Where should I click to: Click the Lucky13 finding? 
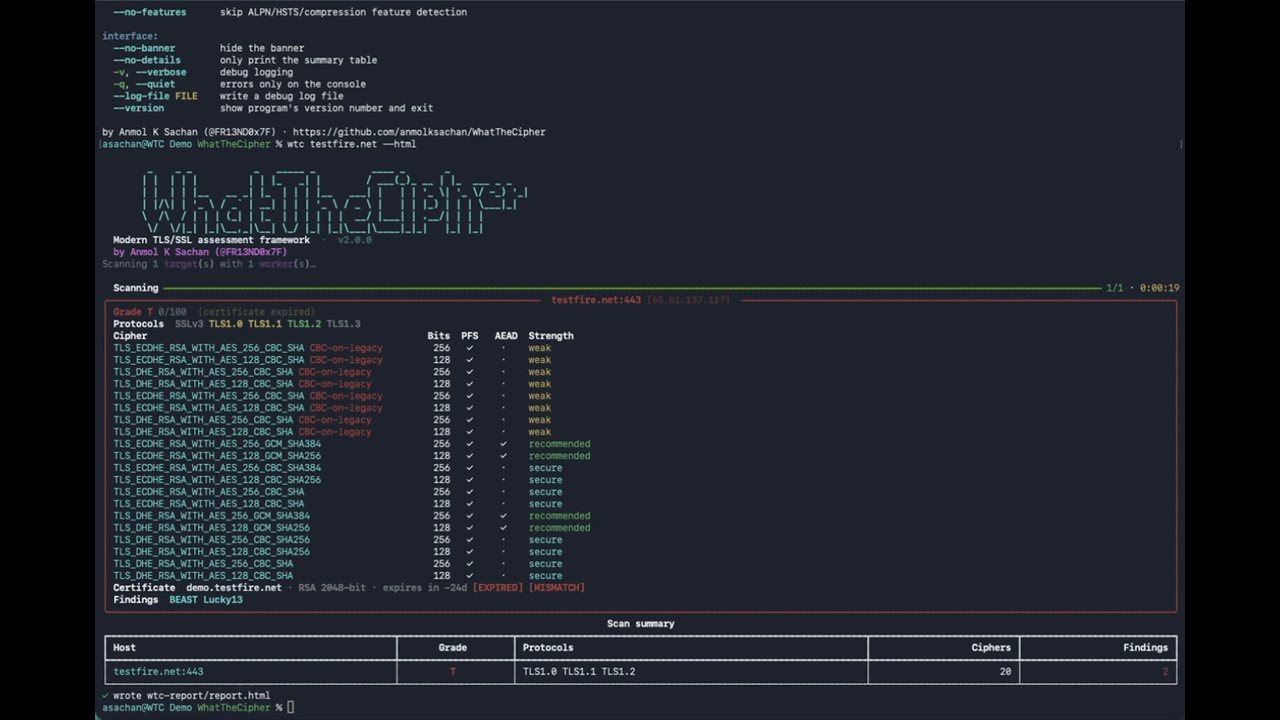[223, 600]
